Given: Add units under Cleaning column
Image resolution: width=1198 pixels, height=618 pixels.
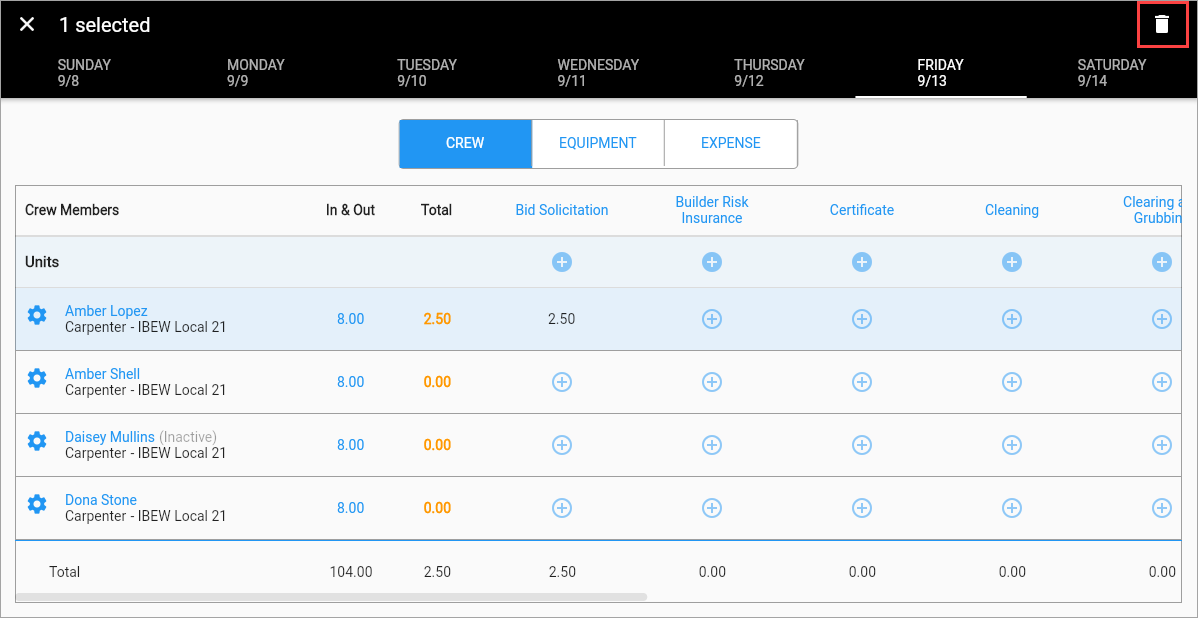Looking at the screenshot, I should coord(1012,262).
